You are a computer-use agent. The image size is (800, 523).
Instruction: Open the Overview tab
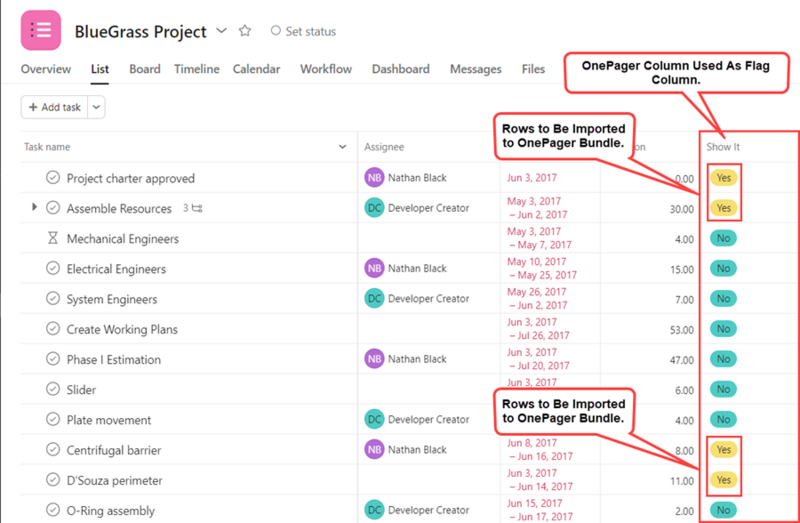(46, 69)
